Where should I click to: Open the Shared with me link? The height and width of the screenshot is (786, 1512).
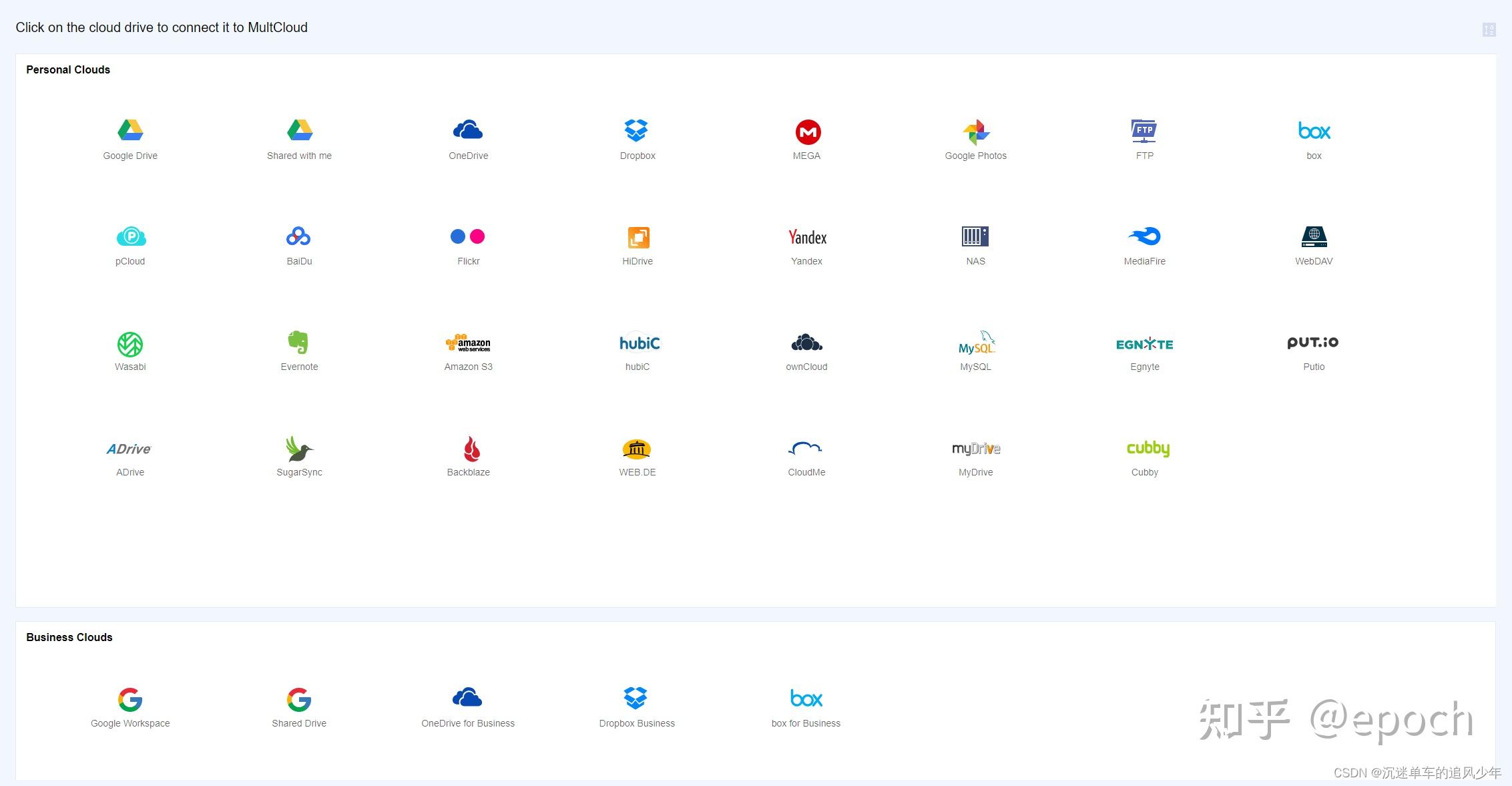coord(299,156)
